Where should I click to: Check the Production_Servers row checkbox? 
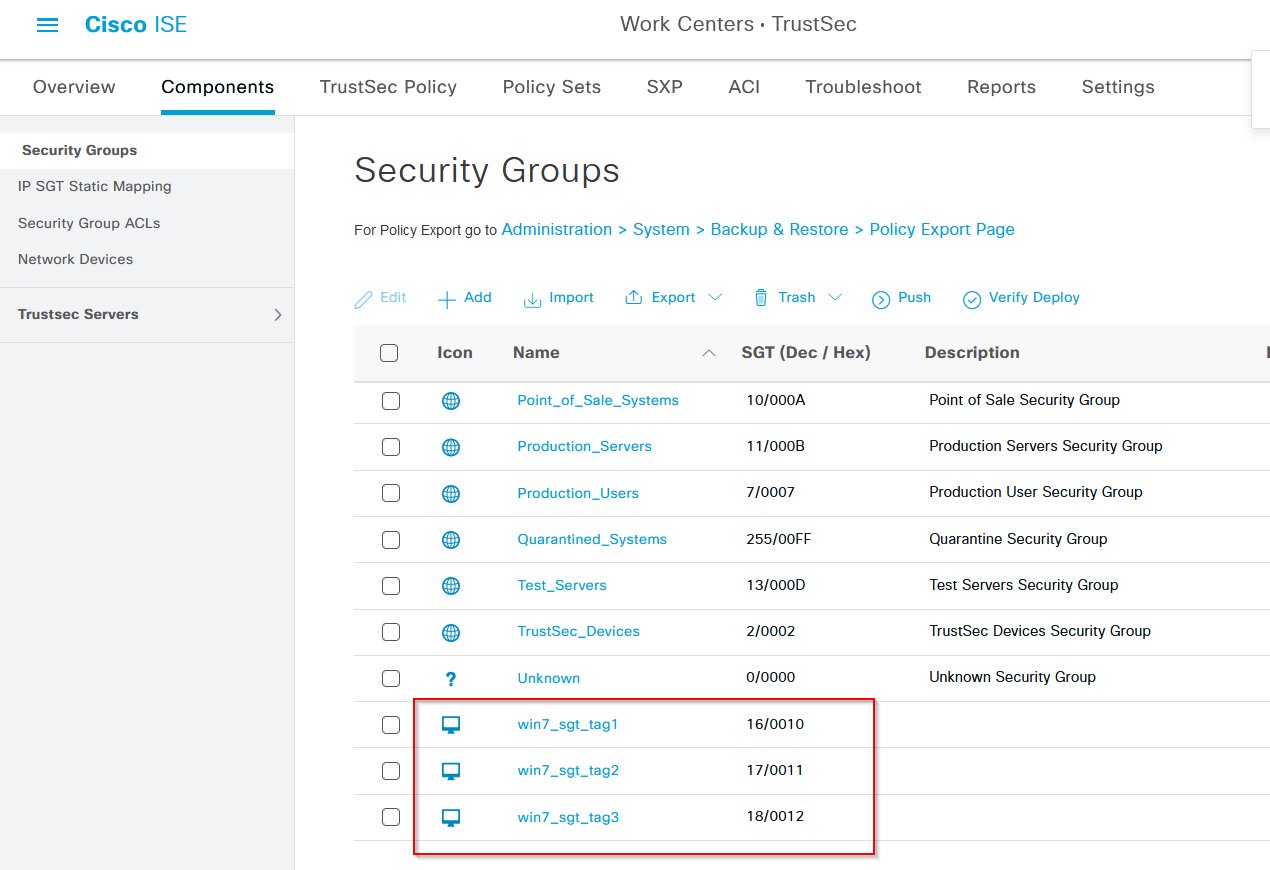coord(391,447)
